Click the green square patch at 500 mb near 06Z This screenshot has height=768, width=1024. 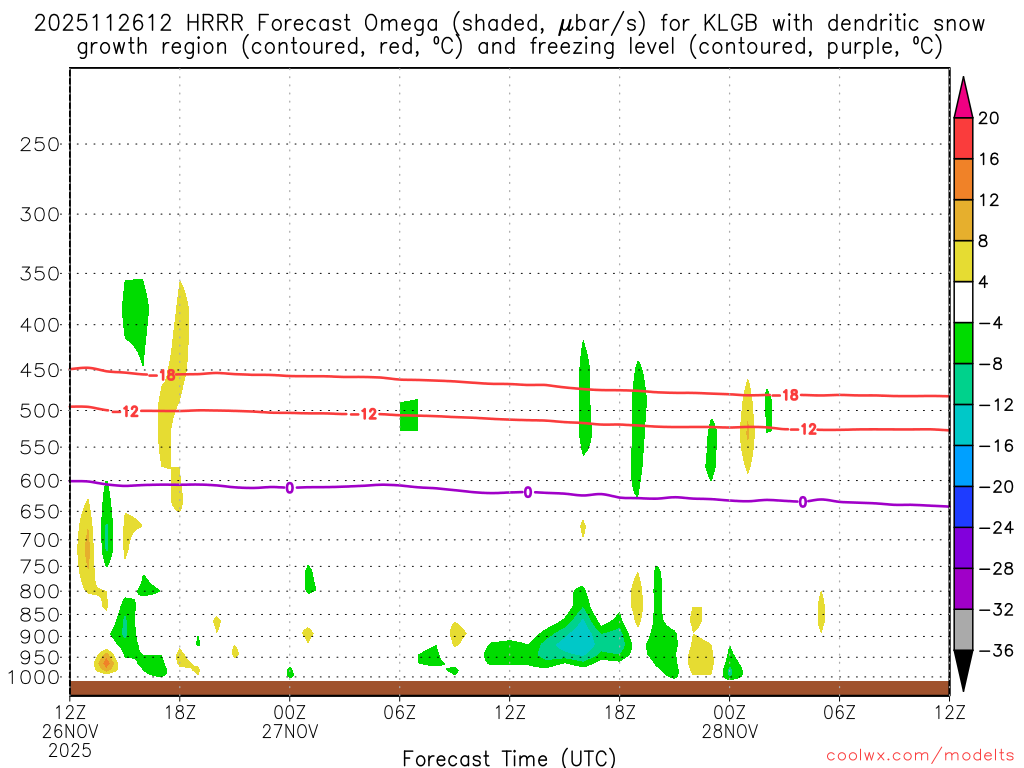pyautogui.click(x=409, y=415)
